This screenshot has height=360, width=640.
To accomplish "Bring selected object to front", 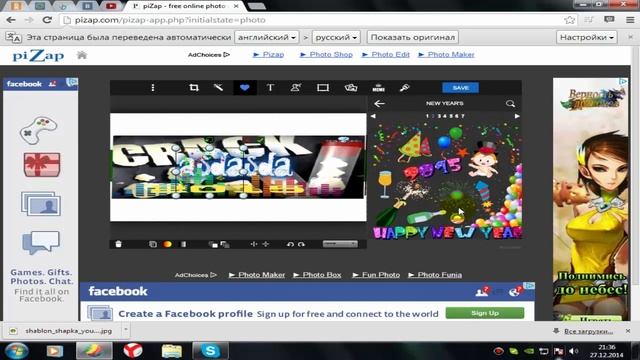I will 213,244.
